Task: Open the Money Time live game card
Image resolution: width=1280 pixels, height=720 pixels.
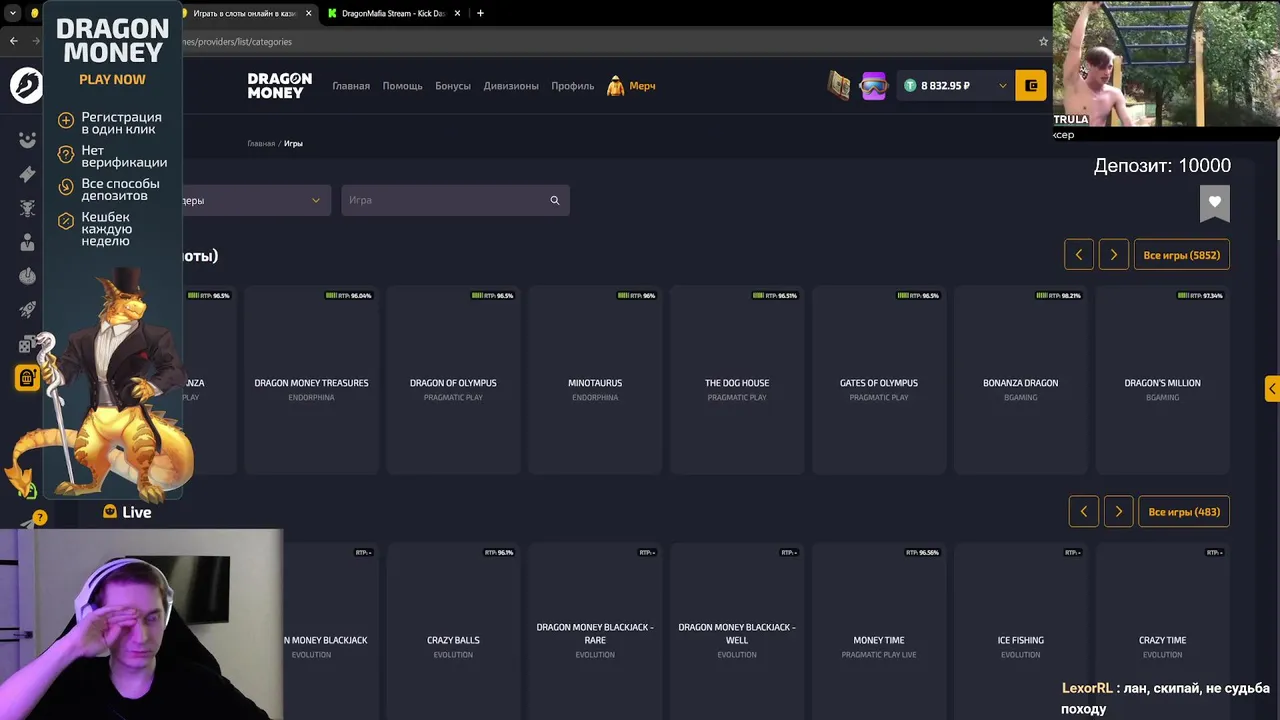Action: click(879, 632)
